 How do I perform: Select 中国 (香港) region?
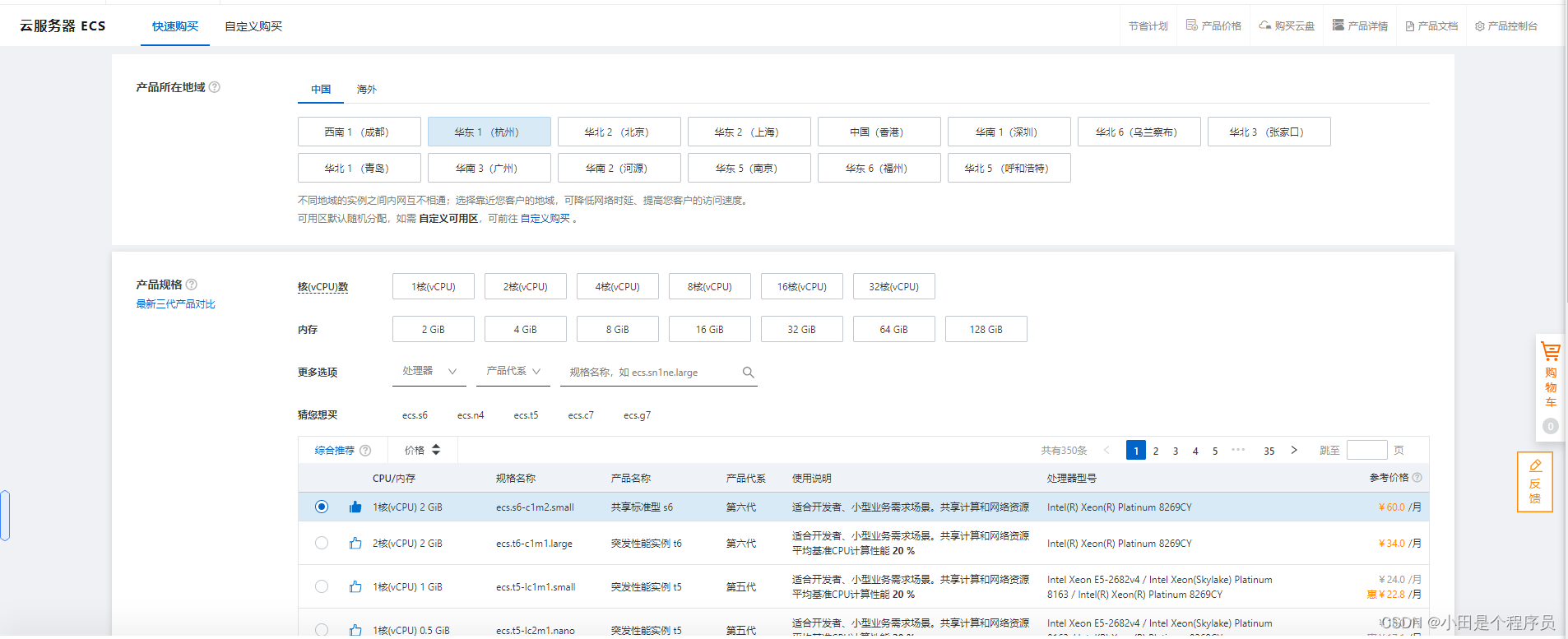tap(879, 132)
